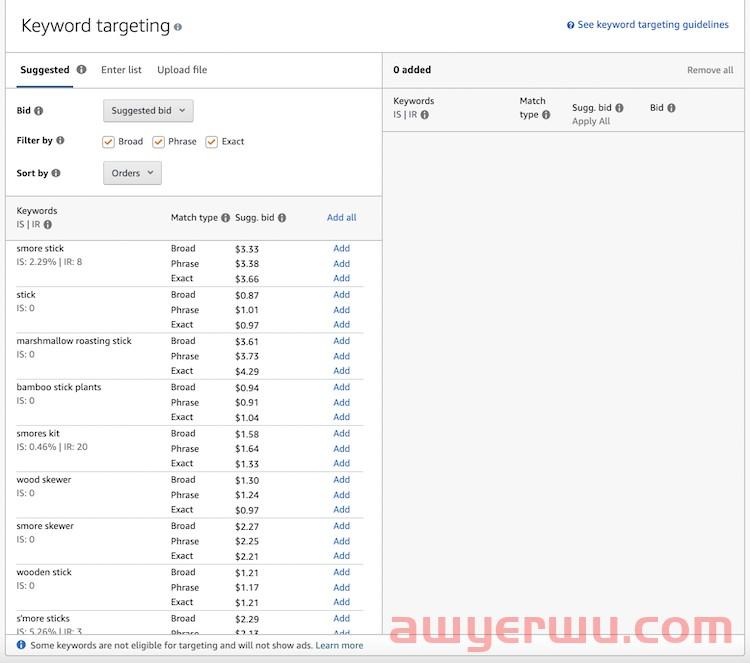Add smore stick Exact at $3.66

pos(342,277)
